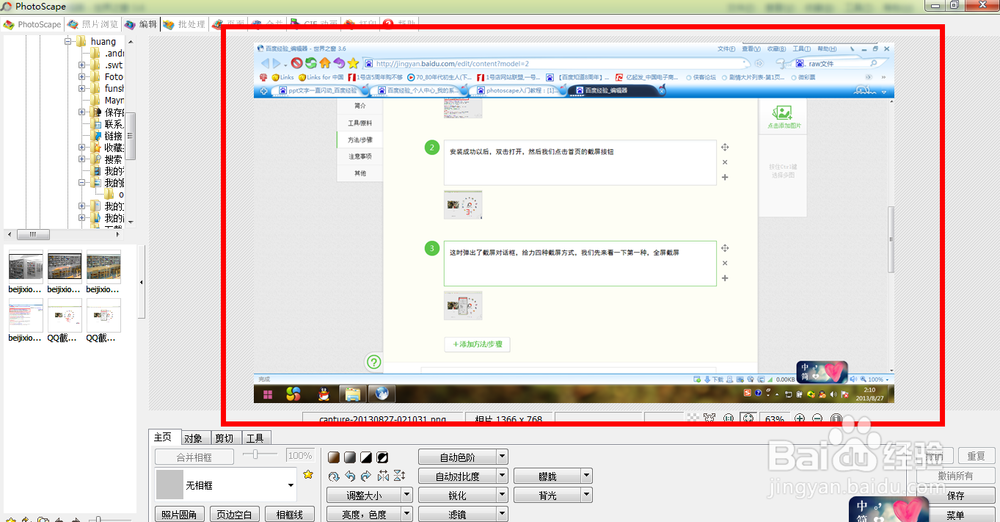Screen dimensions: 1000x522
Task: Open the 自动色阶 dropdown arrow
Action: pyautogui.click(x=502, y=457)
